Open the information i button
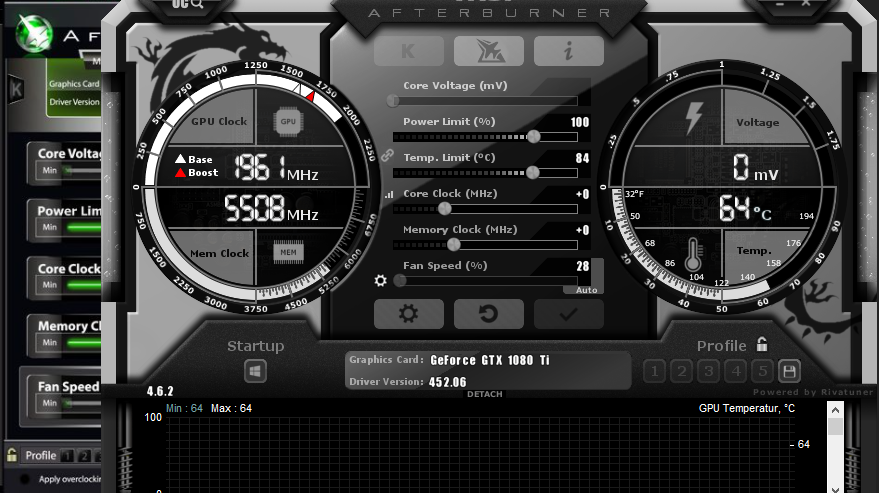 [568, 51]
